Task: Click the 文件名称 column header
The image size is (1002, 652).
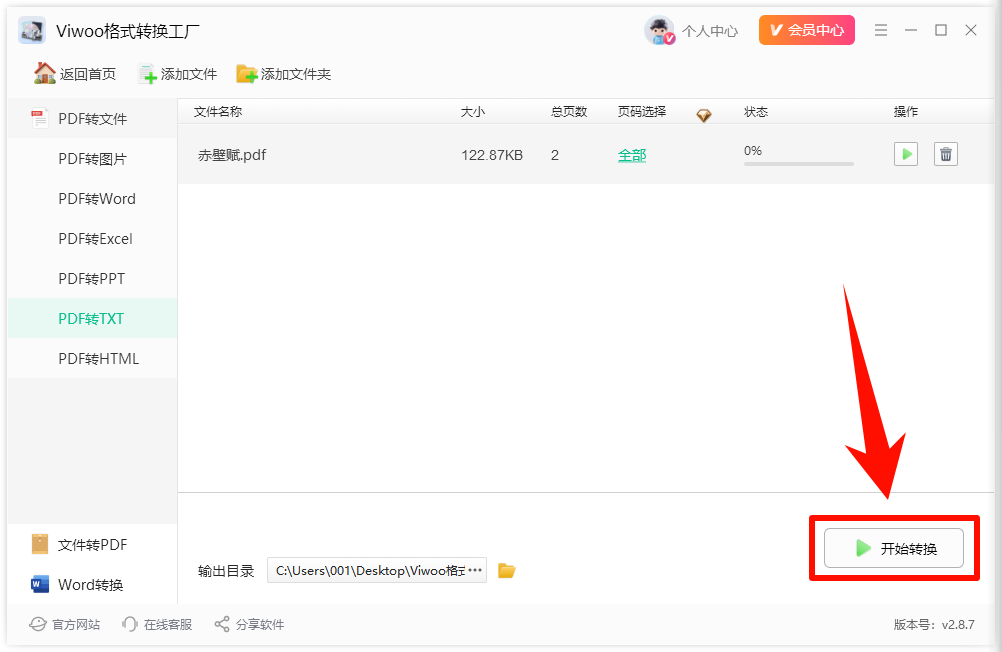Action: pyautogui.click(x=218, y=112)
